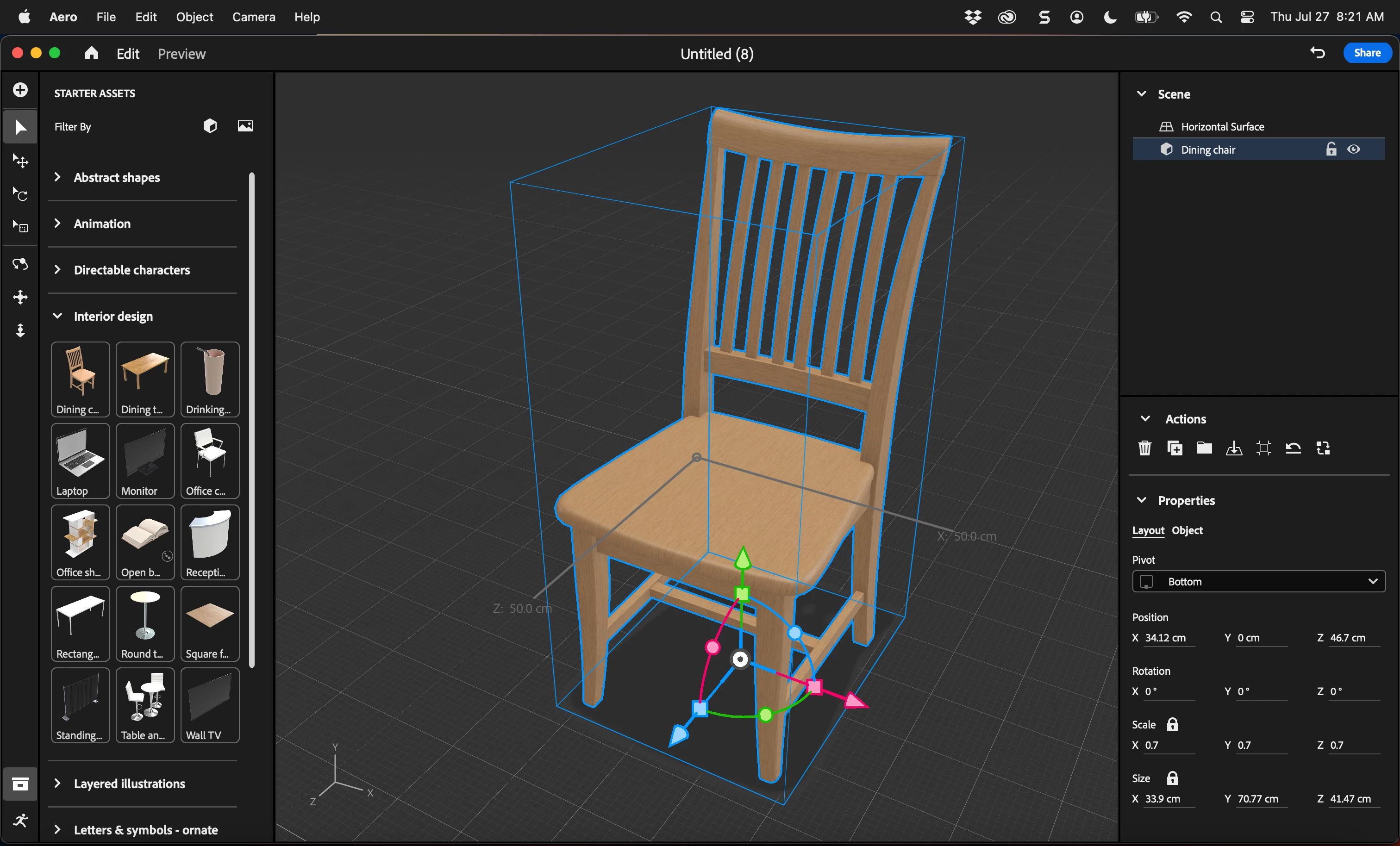Click the add content plus icon
The height and width of the screenshot is (846, 1400).
tap(20, 90)
